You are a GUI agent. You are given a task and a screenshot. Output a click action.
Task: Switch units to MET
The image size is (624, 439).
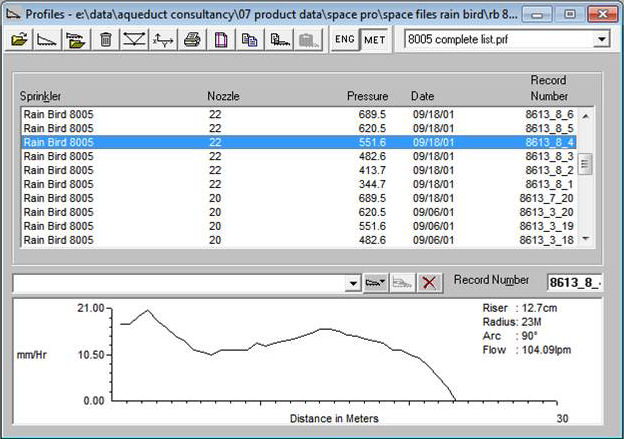point(374,39)
